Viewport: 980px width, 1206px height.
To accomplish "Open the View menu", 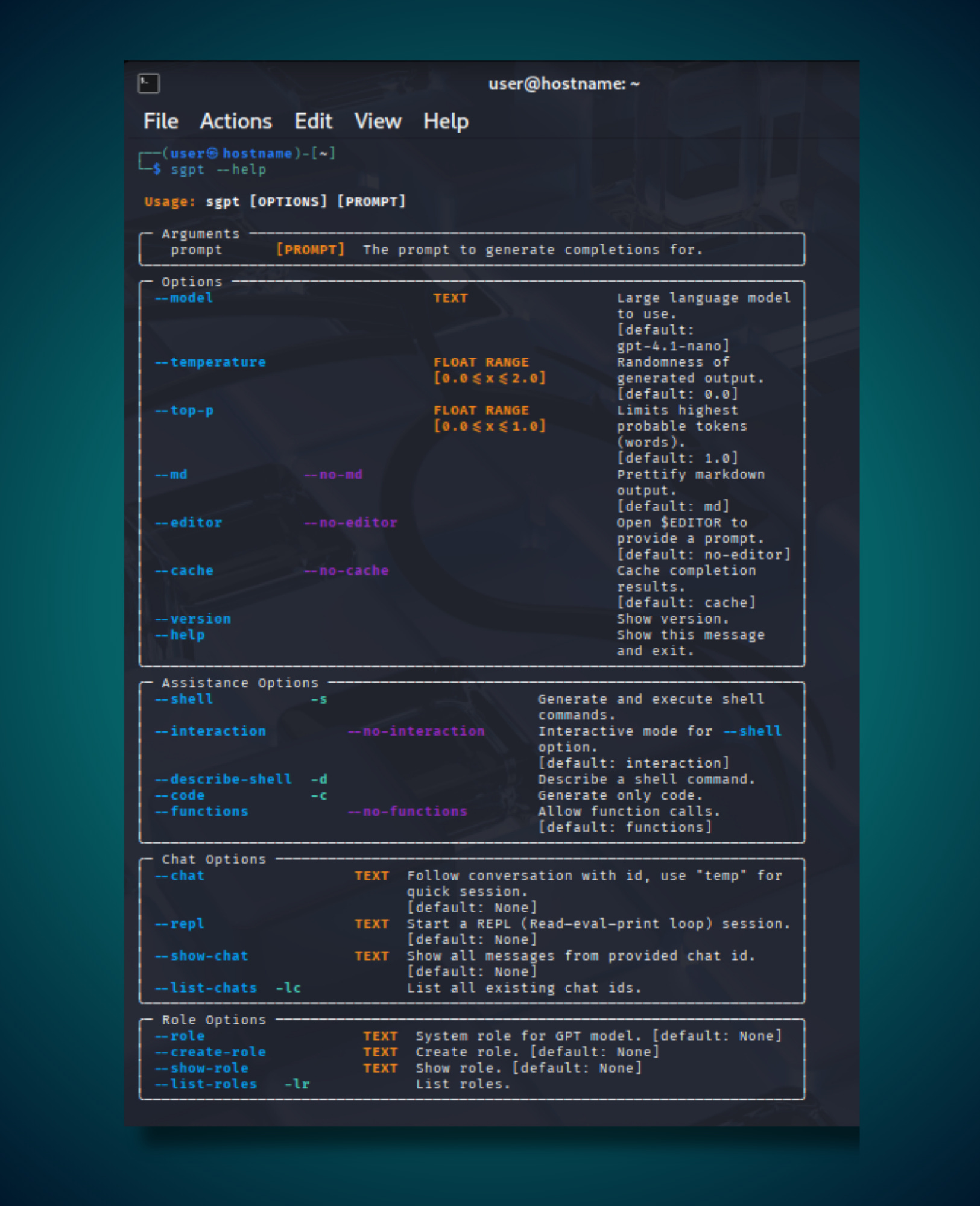I will click(x=378, y=121).
